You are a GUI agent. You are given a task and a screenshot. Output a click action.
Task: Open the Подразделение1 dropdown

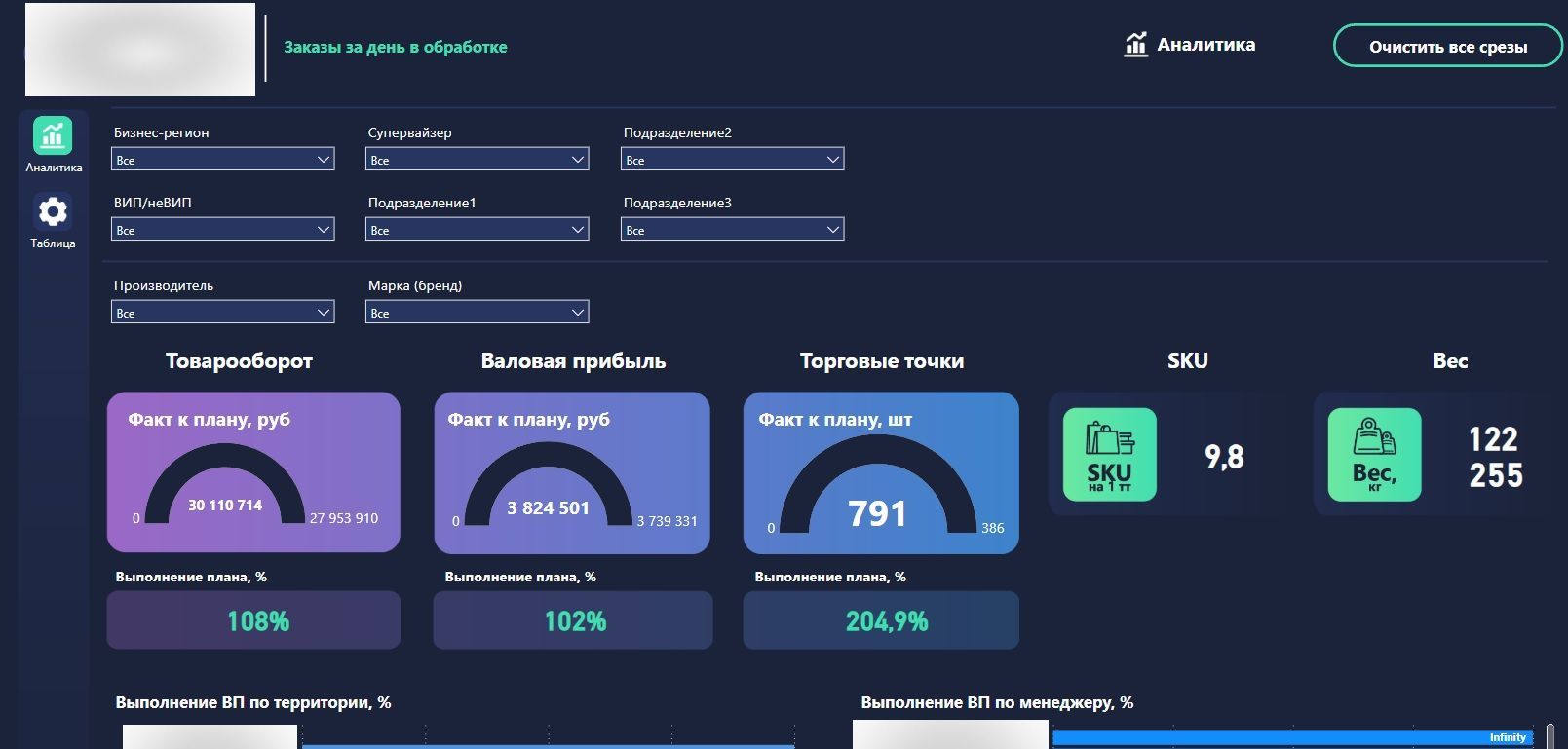(478, 230)
